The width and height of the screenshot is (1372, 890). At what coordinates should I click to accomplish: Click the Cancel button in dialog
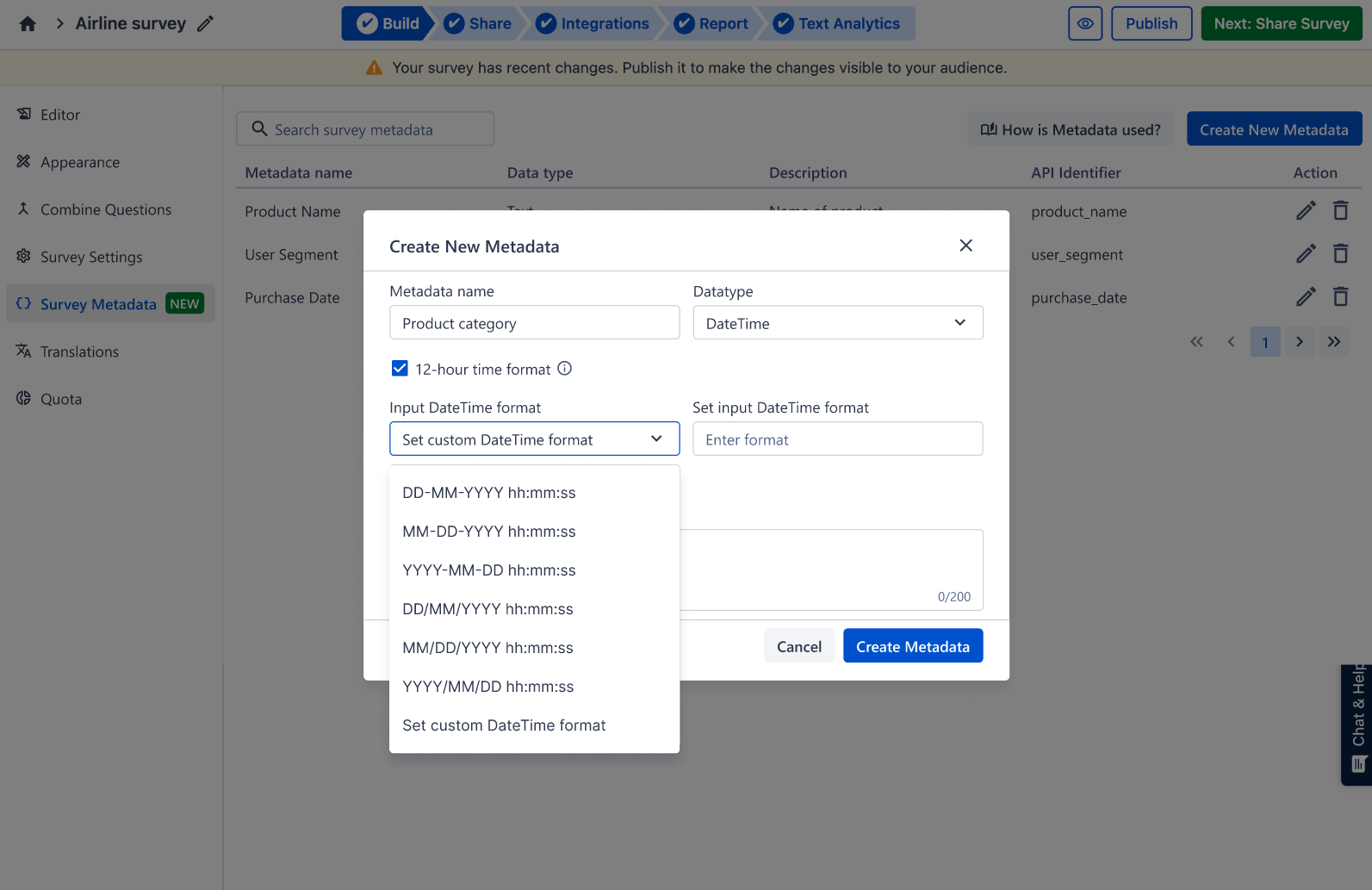point(798,646)
